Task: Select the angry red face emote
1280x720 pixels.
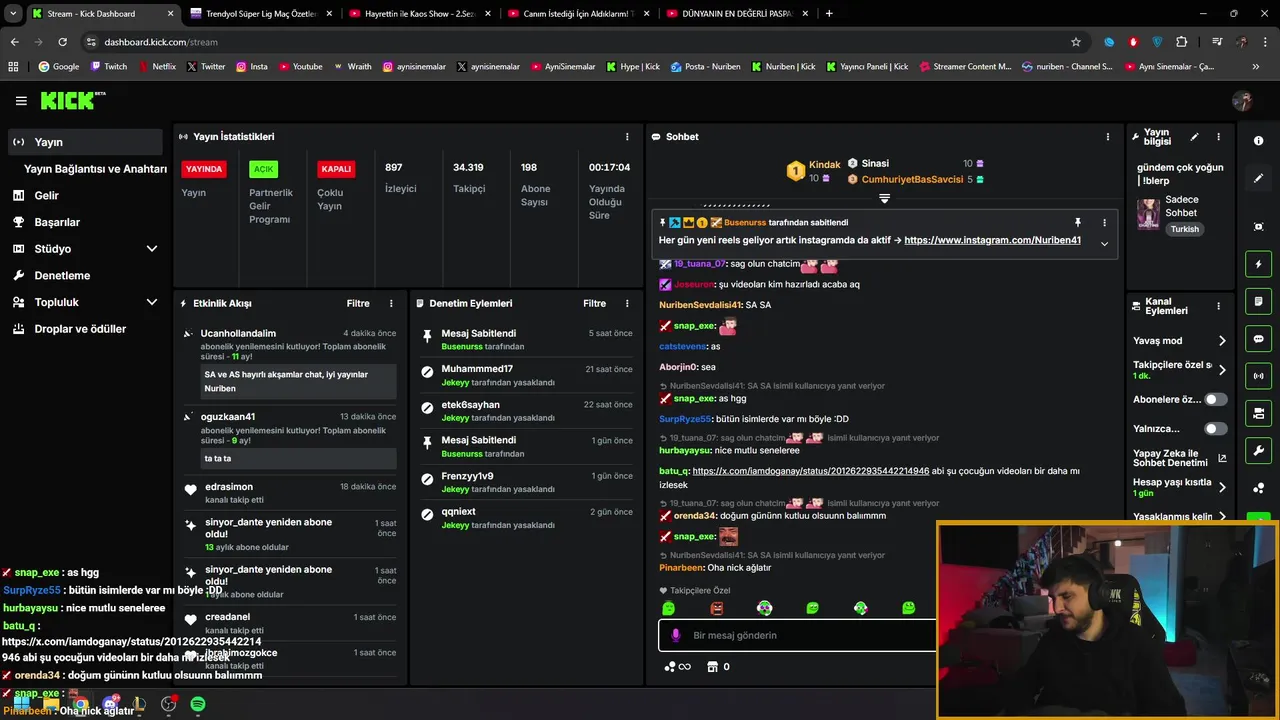Action: tap(716, 608)
